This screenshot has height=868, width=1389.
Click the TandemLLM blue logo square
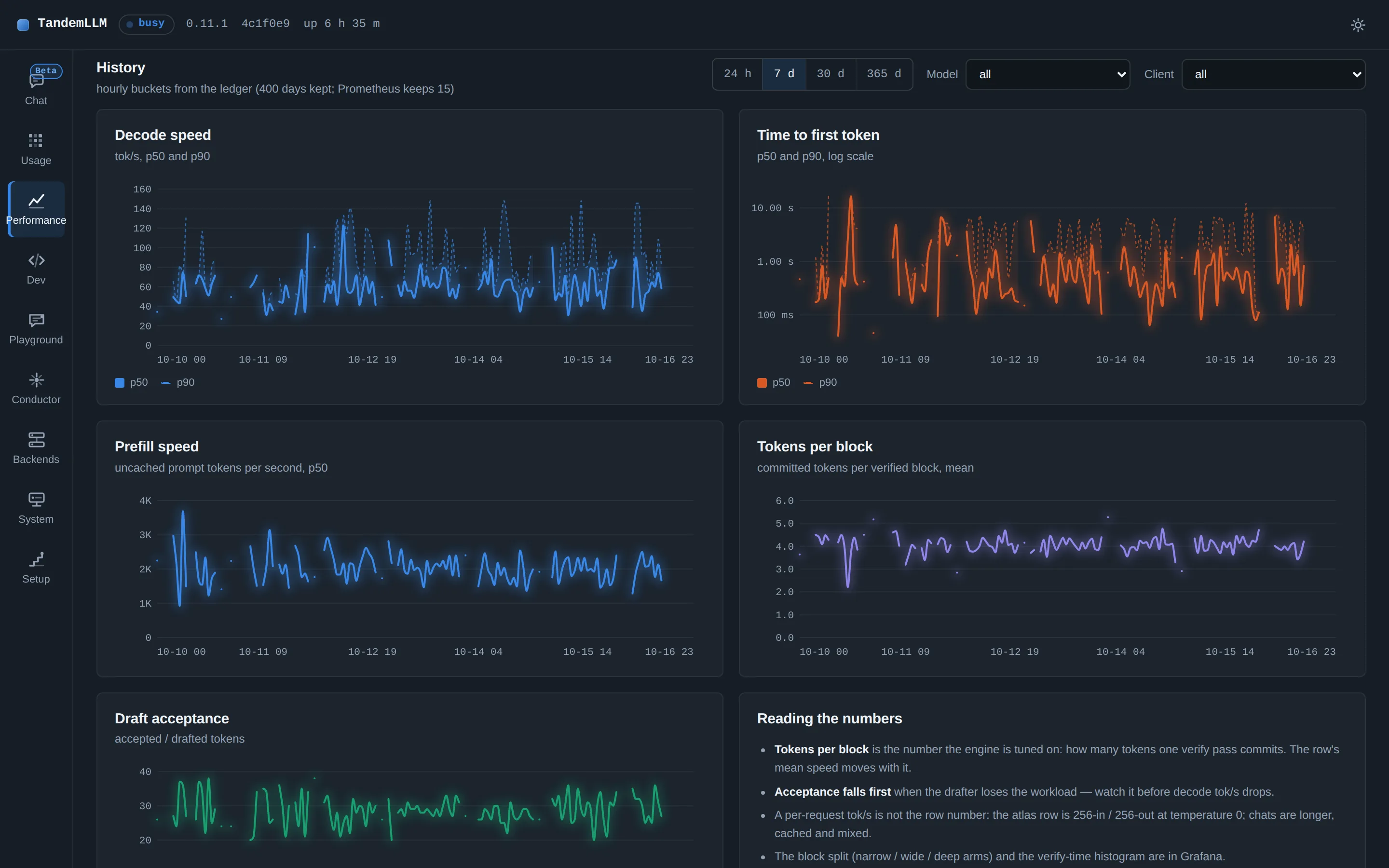point(23,24)
